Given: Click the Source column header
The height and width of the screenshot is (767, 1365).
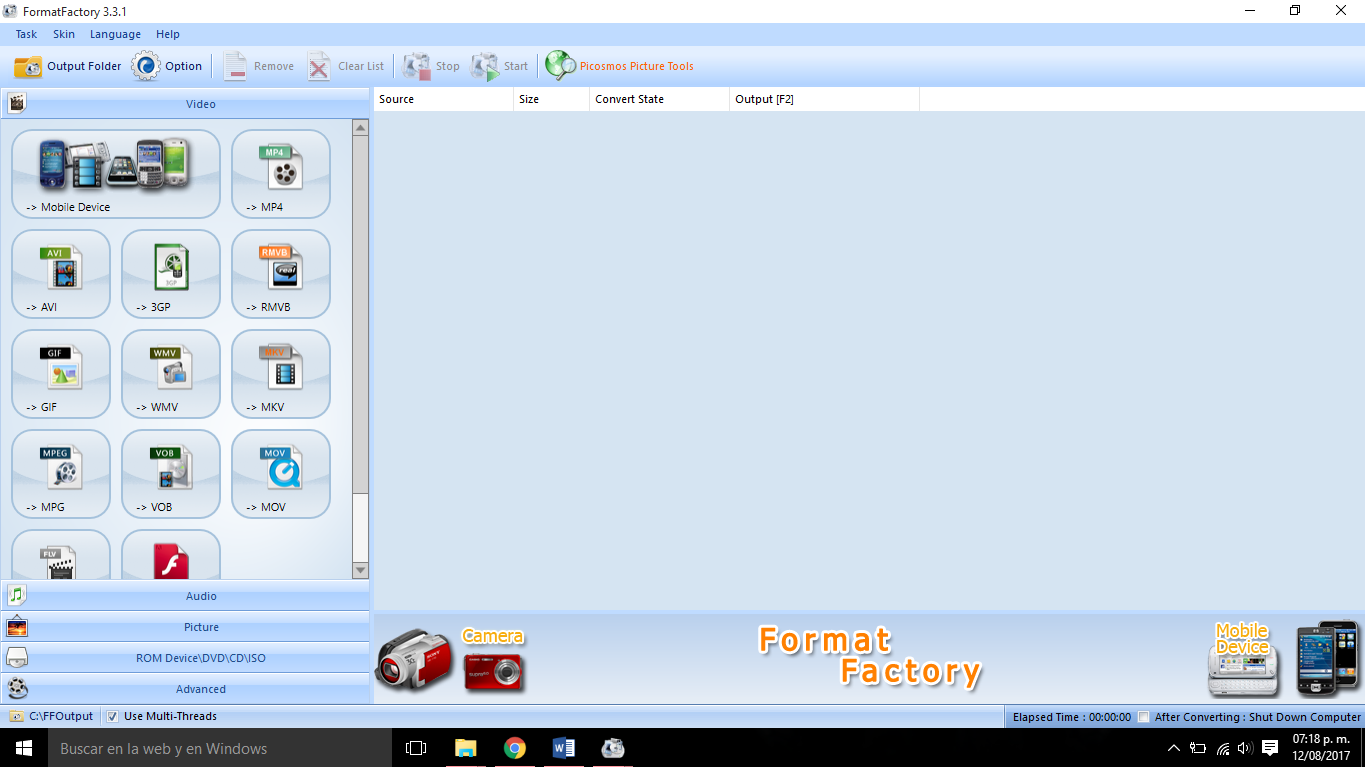Looking at the screenshot, I should (x=443, y=99).
